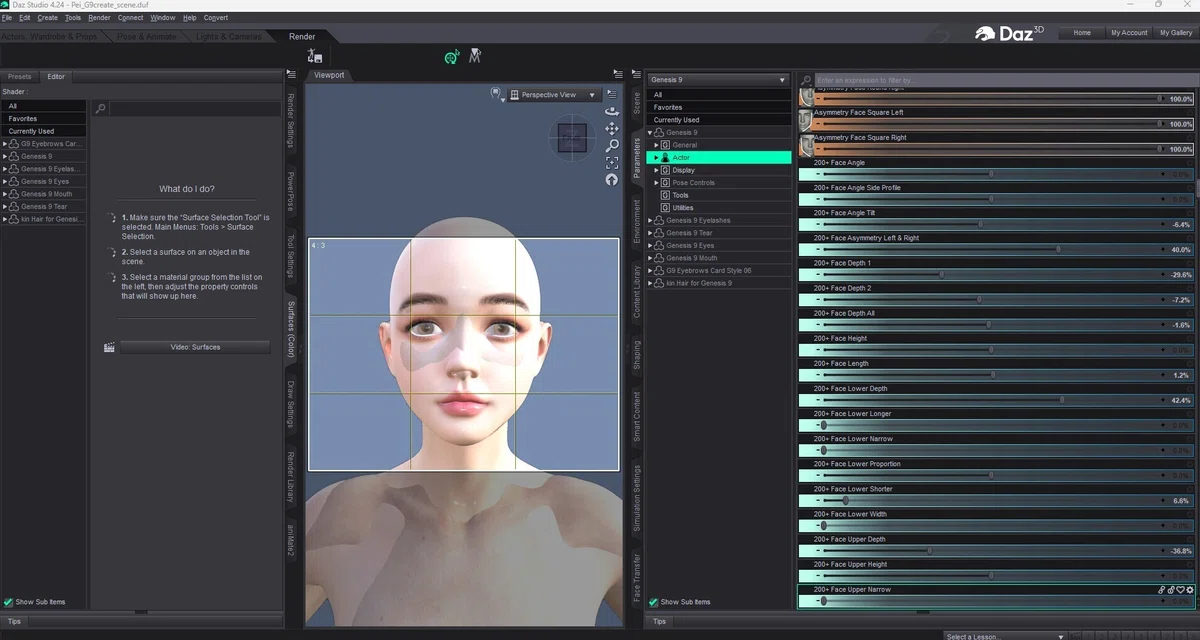The height and width of the screenshot is (640, 1200).
Task: Open the Perspective View dropdown
Action: pyautogui.click(x=553, y=95)
